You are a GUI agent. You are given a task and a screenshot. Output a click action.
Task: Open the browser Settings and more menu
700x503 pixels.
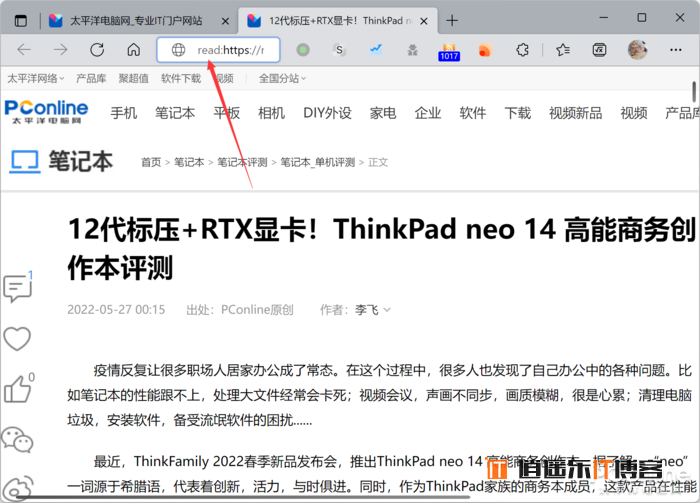click(675, 50)
